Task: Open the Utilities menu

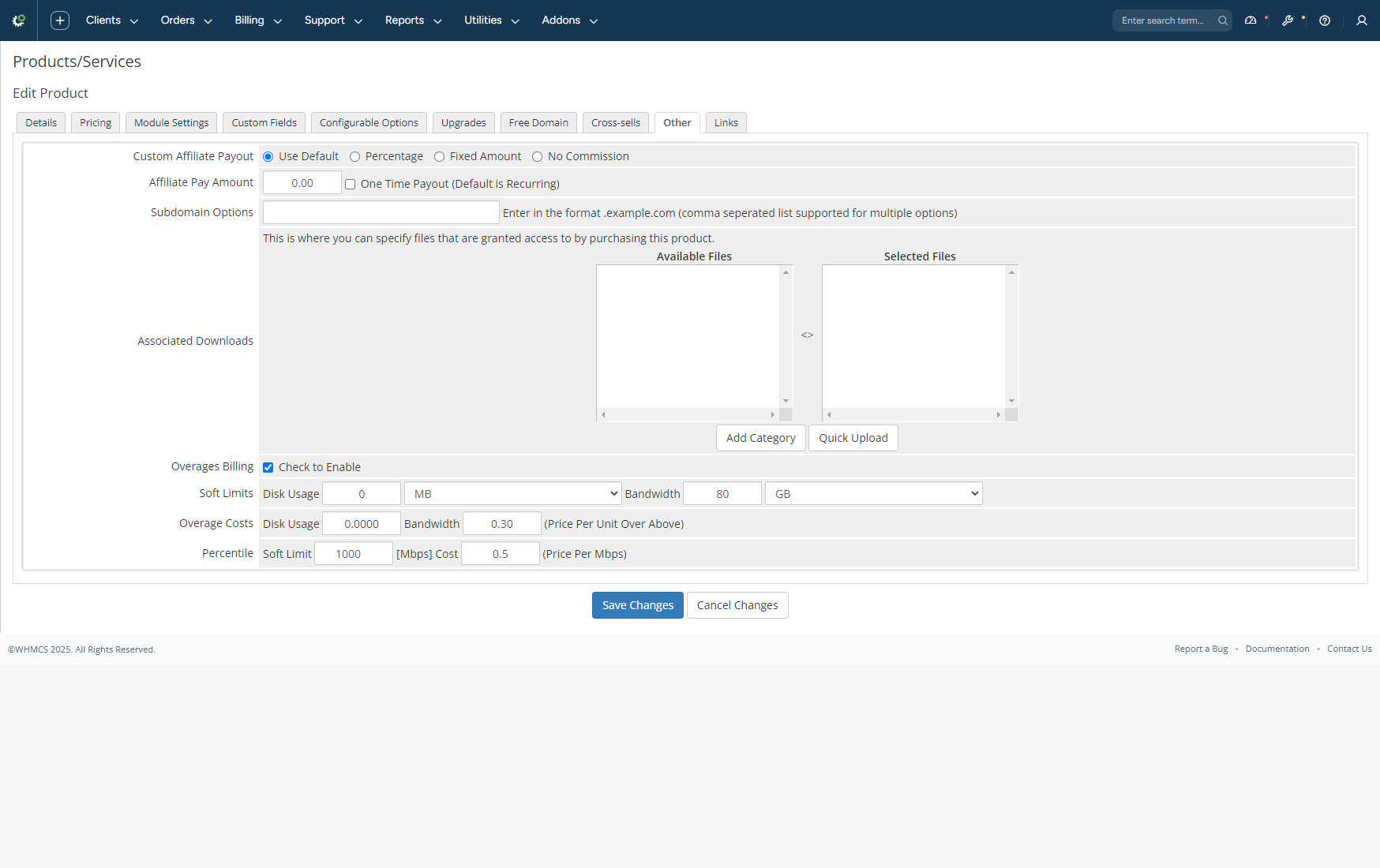Action: pos(492,21)
